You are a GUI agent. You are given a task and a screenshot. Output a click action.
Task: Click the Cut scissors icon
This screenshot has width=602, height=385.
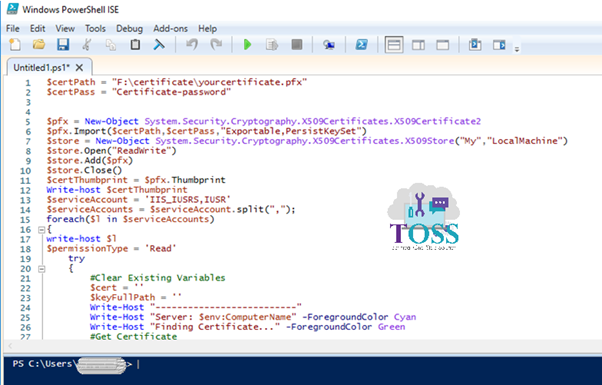pyautogui.click(x=87, y=45)
